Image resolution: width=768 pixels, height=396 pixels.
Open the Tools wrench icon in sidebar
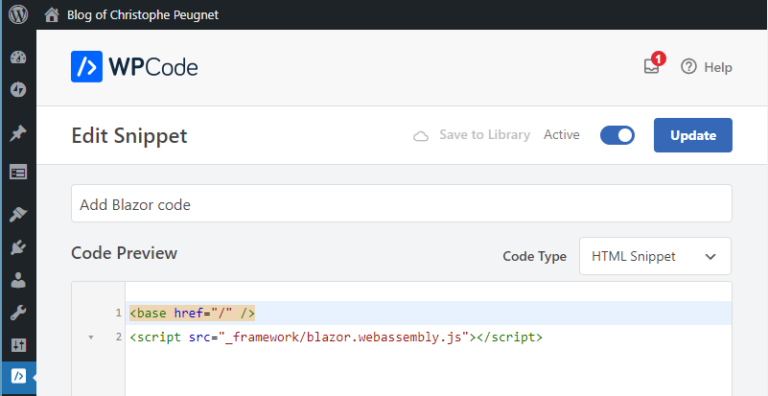(18, 313)
